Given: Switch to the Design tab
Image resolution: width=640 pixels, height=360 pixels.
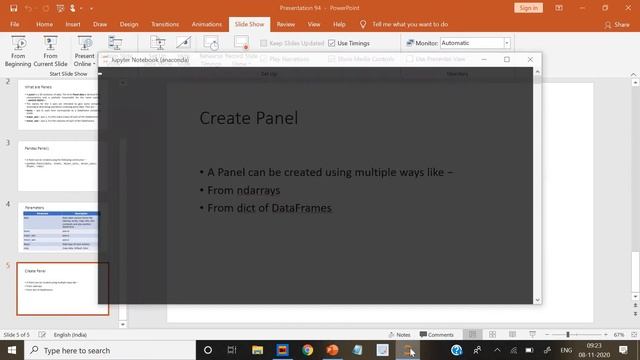Looking at the screenshot, I should [x=129, y=24].
